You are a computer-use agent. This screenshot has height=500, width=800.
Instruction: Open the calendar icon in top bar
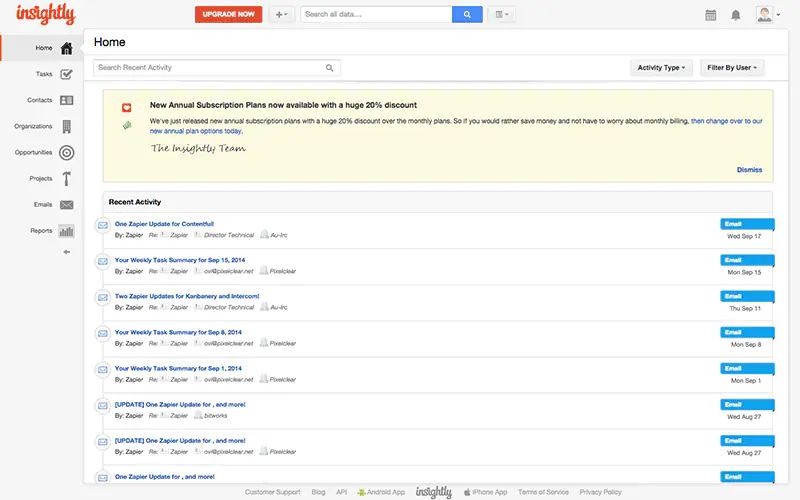[710, 15]
